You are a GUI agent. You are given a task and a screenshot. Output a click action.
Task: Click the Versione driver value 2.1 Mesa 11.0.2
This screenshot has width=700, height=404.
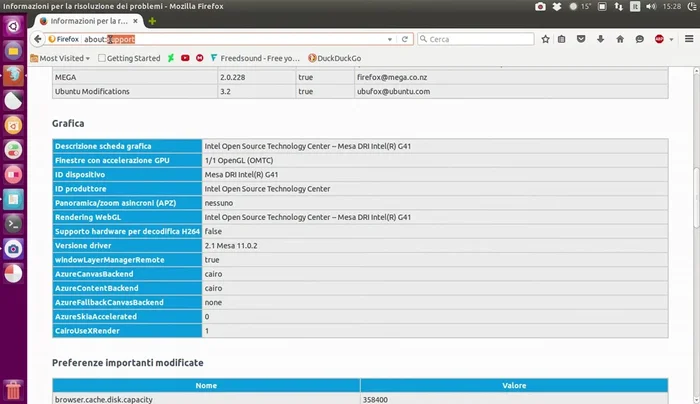pyautogui.click(x=231, y=246)
